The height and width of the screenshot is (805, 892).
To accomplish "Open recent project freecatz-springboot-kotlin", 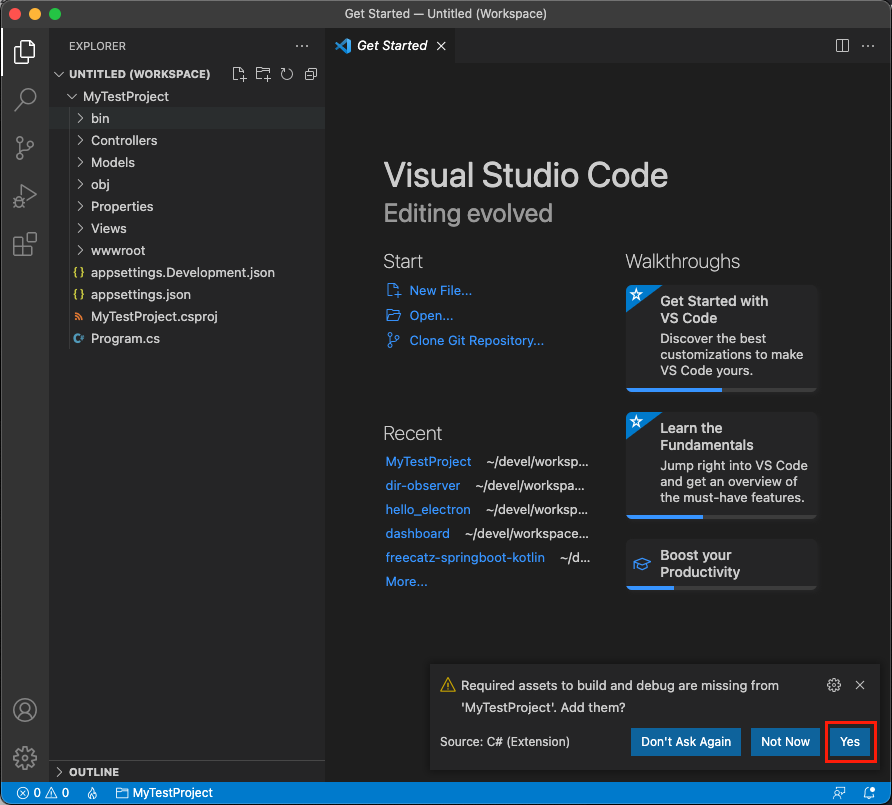I will click(465, 558).
